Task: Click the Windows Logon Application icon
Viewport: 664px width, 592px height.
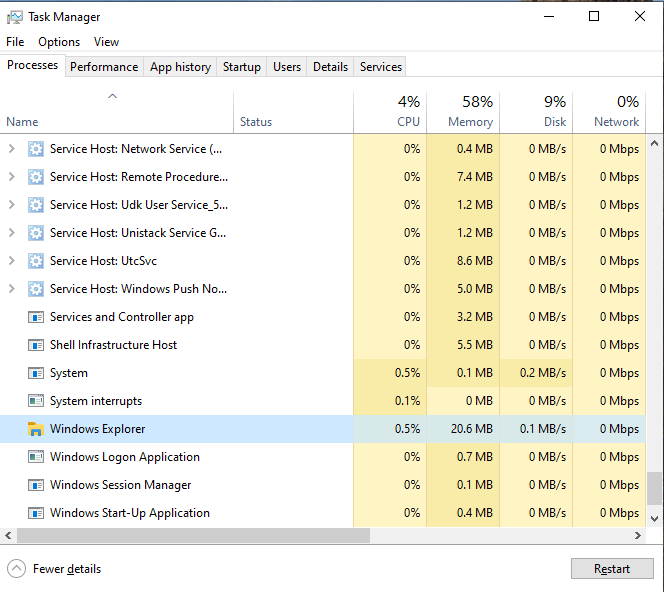Action: pyautogui.click(x=36, y=457)
